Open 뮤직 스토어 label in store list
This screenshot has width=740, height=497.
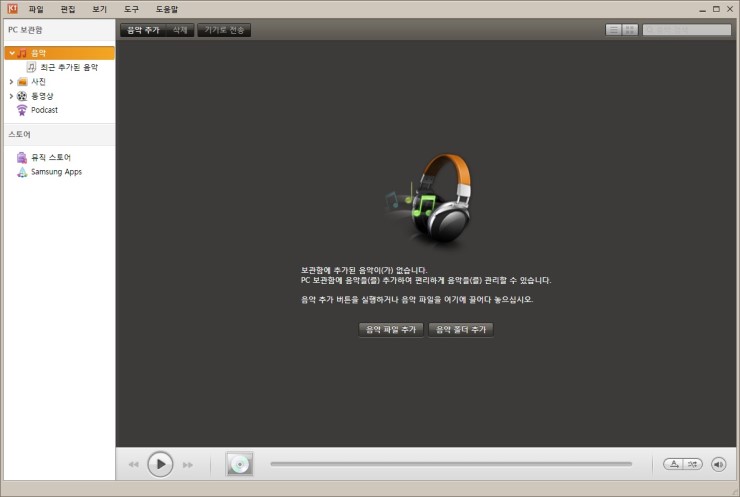tap(51, 158)
